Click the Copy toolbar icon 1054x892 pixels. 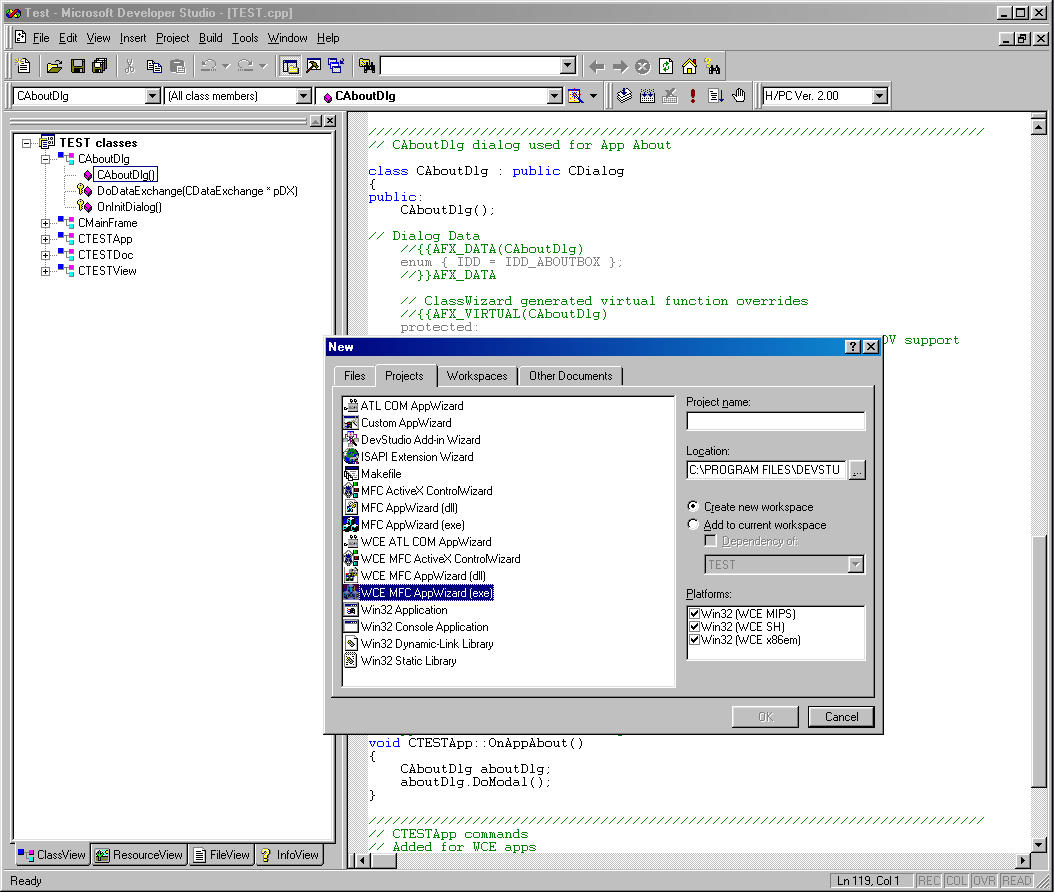(154, 66)
